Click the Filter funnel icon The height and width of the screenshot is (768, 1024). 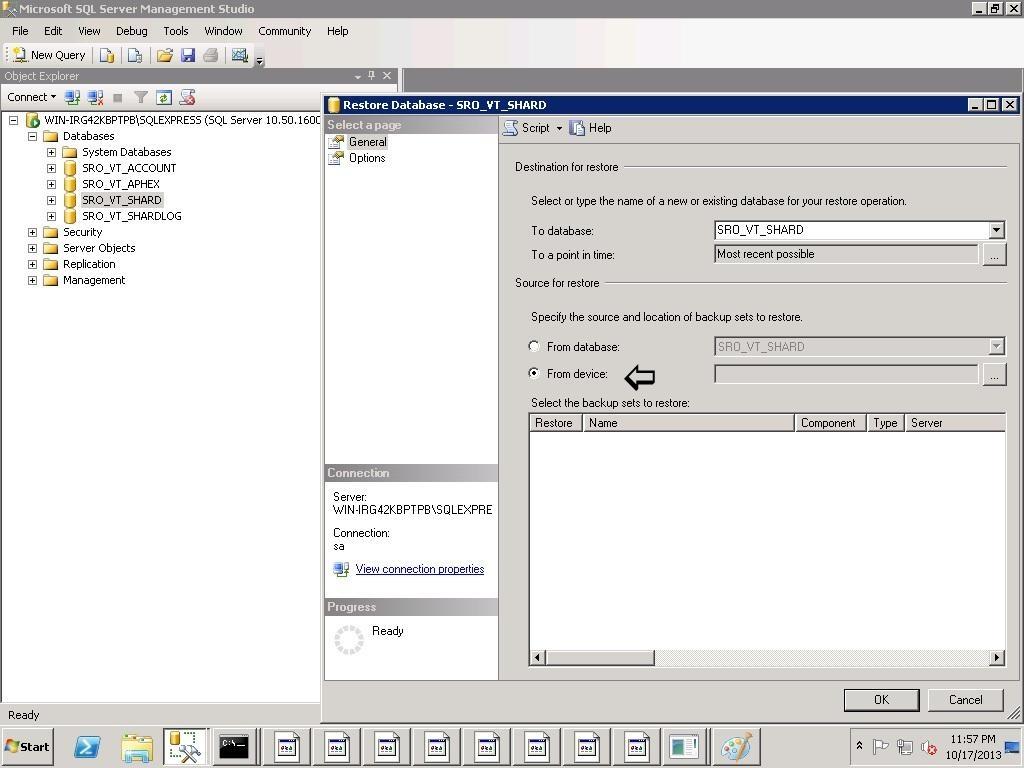[140, 98]
